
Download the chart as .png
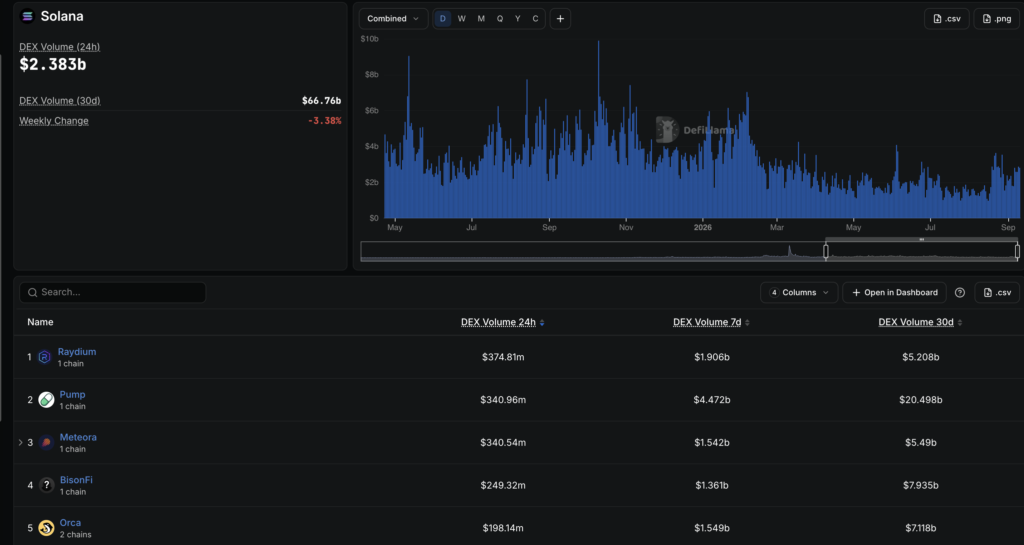(x=997, y=19)
